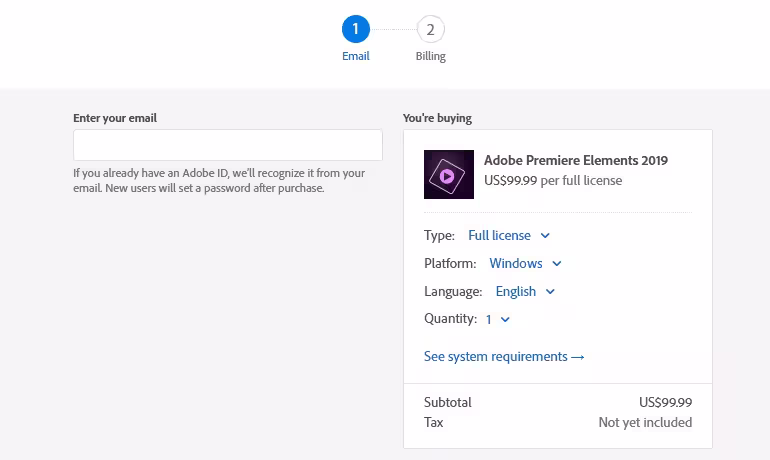Click the "Enter your email" label

click(115, 118)
